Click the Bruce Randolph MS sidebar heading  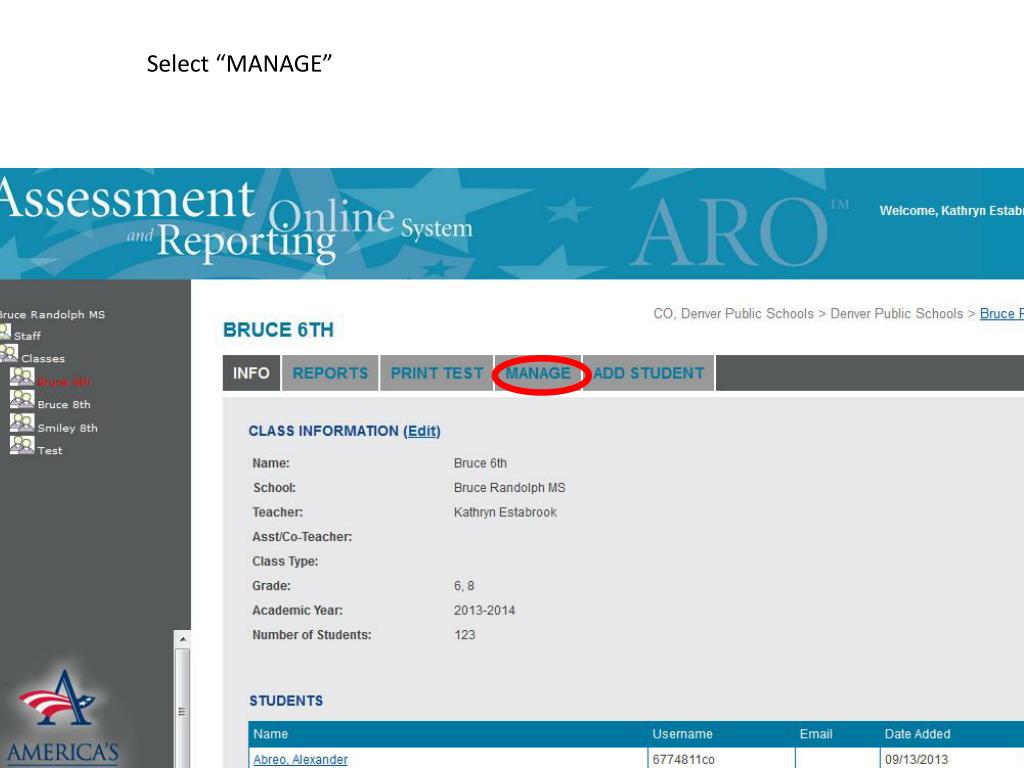52,315
